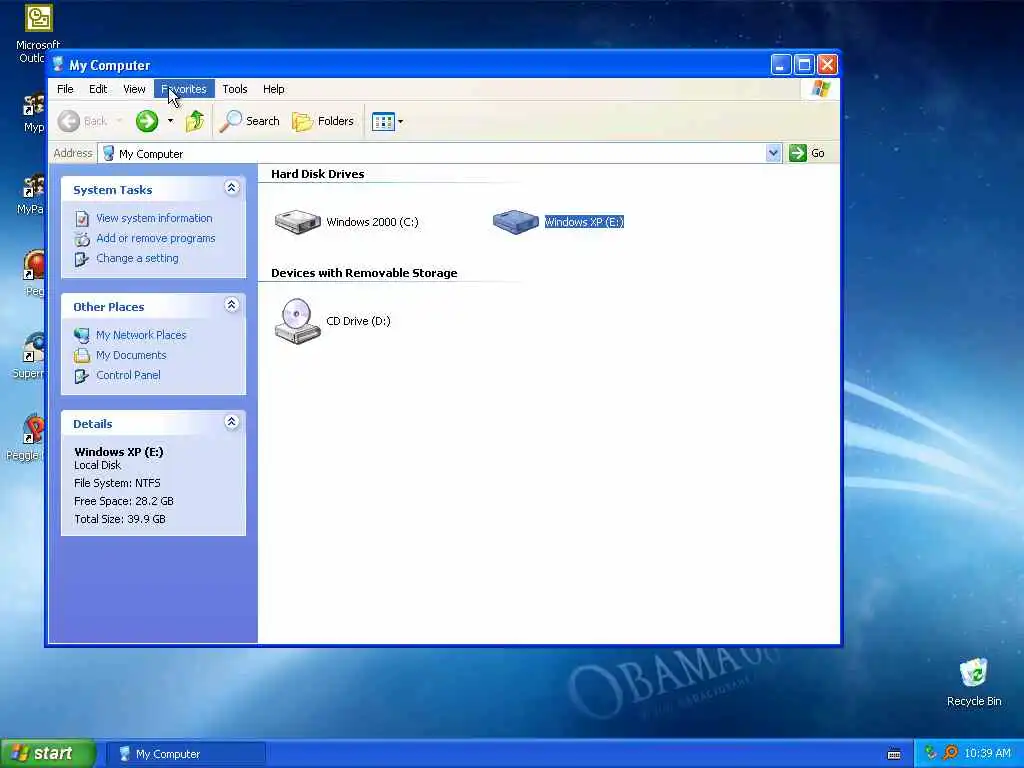Viewport: 1024px width, 768px height.
Task: Click the Total Size: 39.9 GB text
Action: [x=120, y=519]
